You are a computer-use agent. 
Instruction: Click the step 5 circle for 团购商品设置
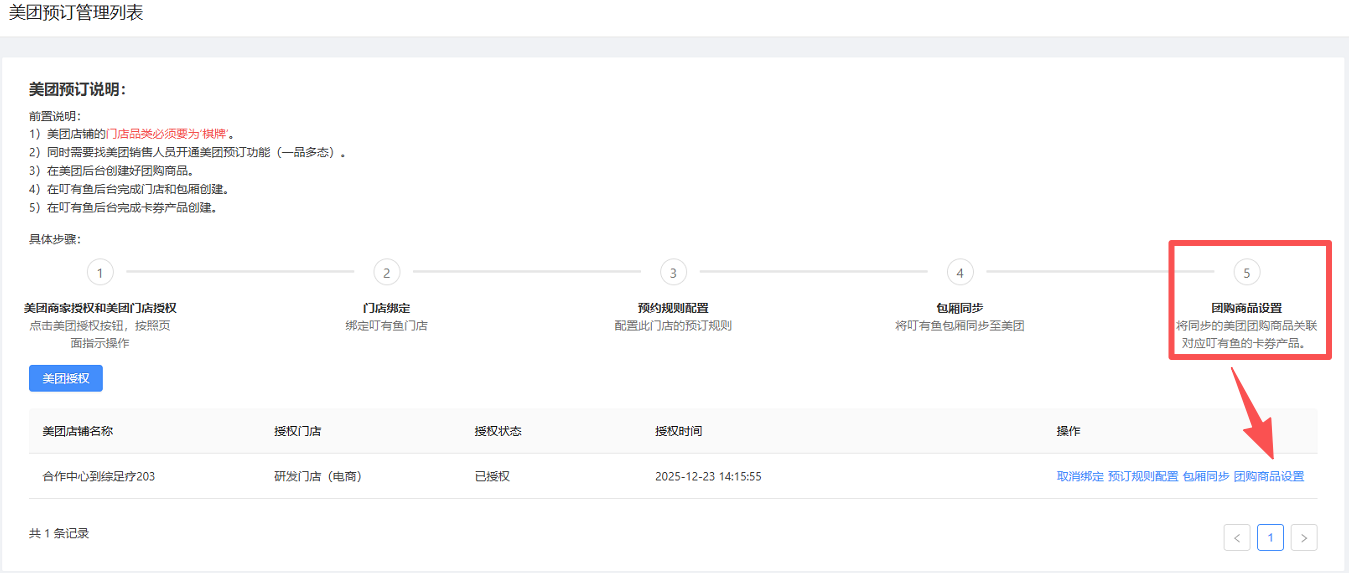1246,272
